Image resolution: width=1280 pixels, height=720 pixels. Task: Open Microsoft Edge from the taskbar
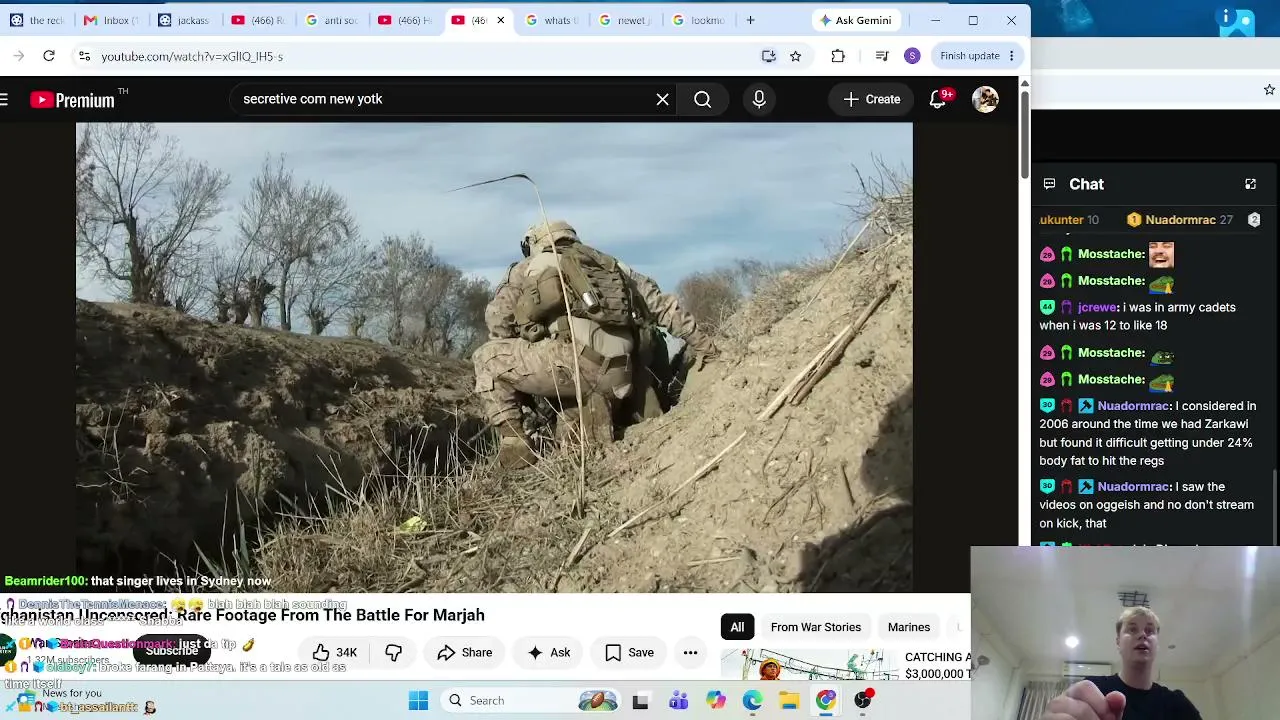point(752,701)
